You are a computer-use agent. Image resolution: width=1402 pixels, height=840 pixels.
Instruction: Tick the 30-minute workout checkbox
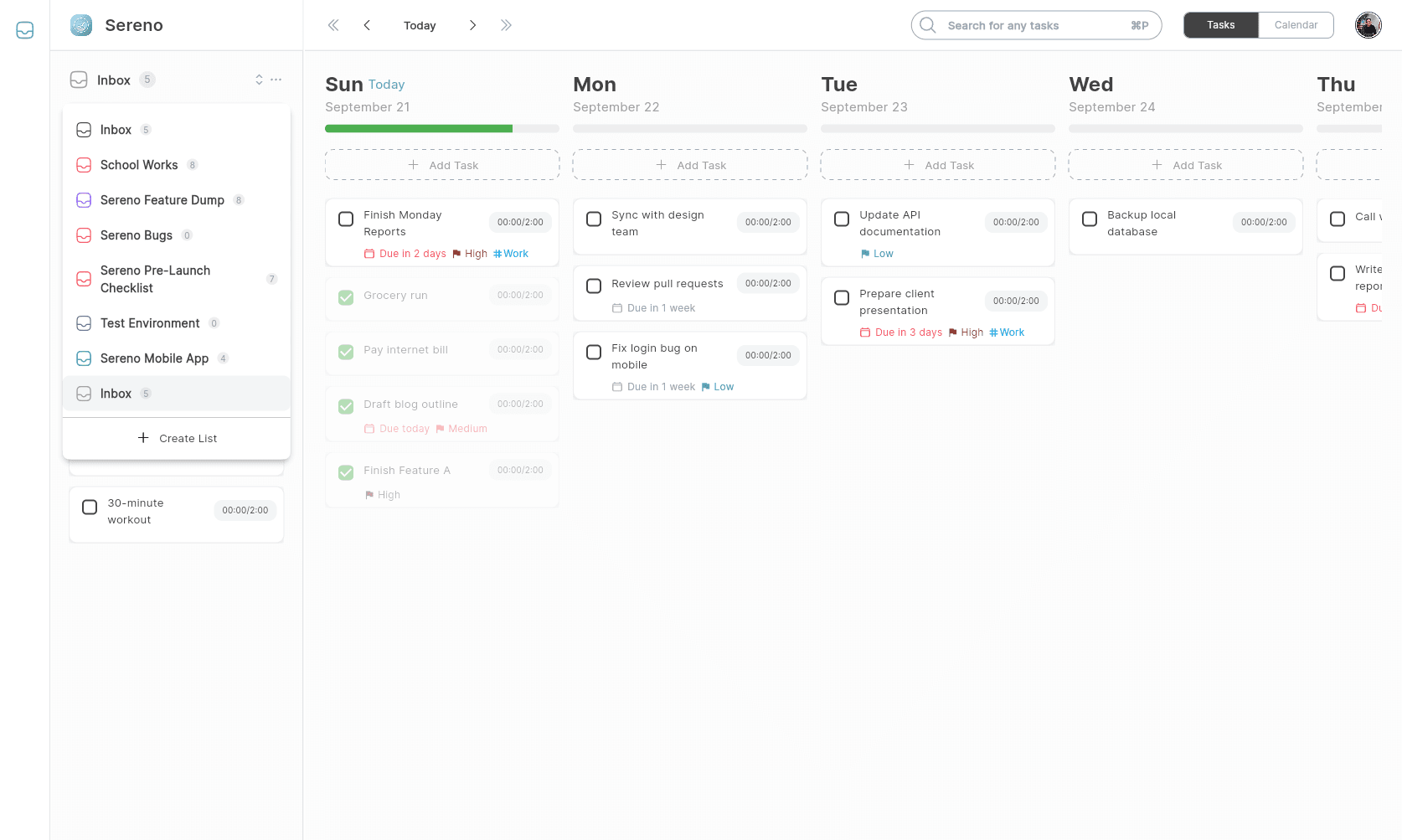pos(90,508)
